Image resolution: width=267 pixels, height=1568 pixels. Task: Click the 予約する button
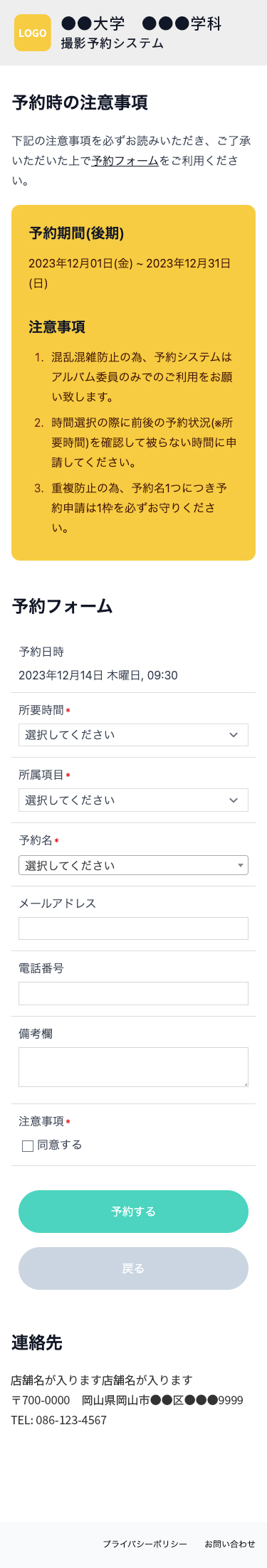pos(133,1212)
